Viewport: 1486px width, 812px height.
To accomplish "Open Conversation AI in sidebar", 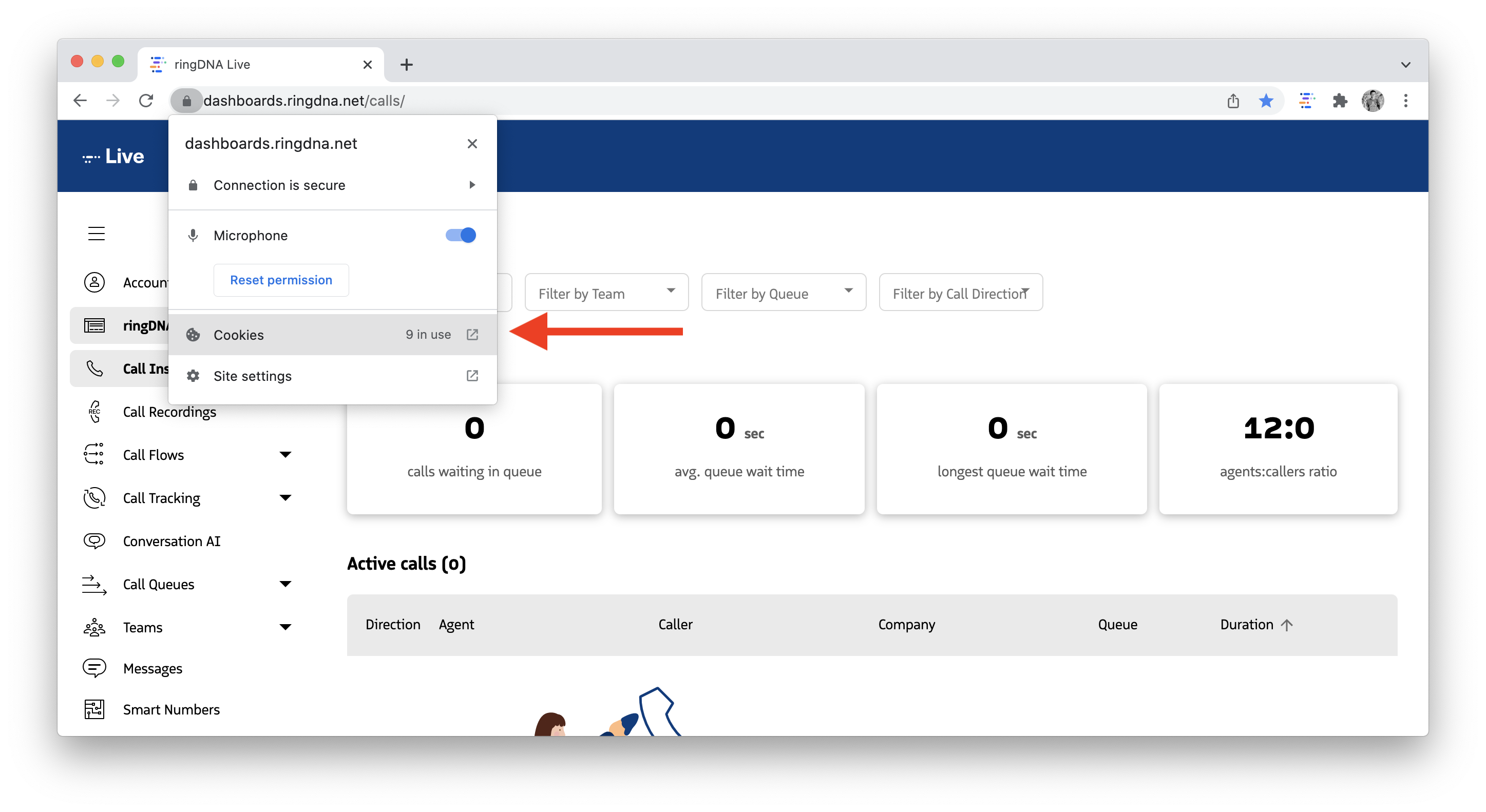I will 172,541.
